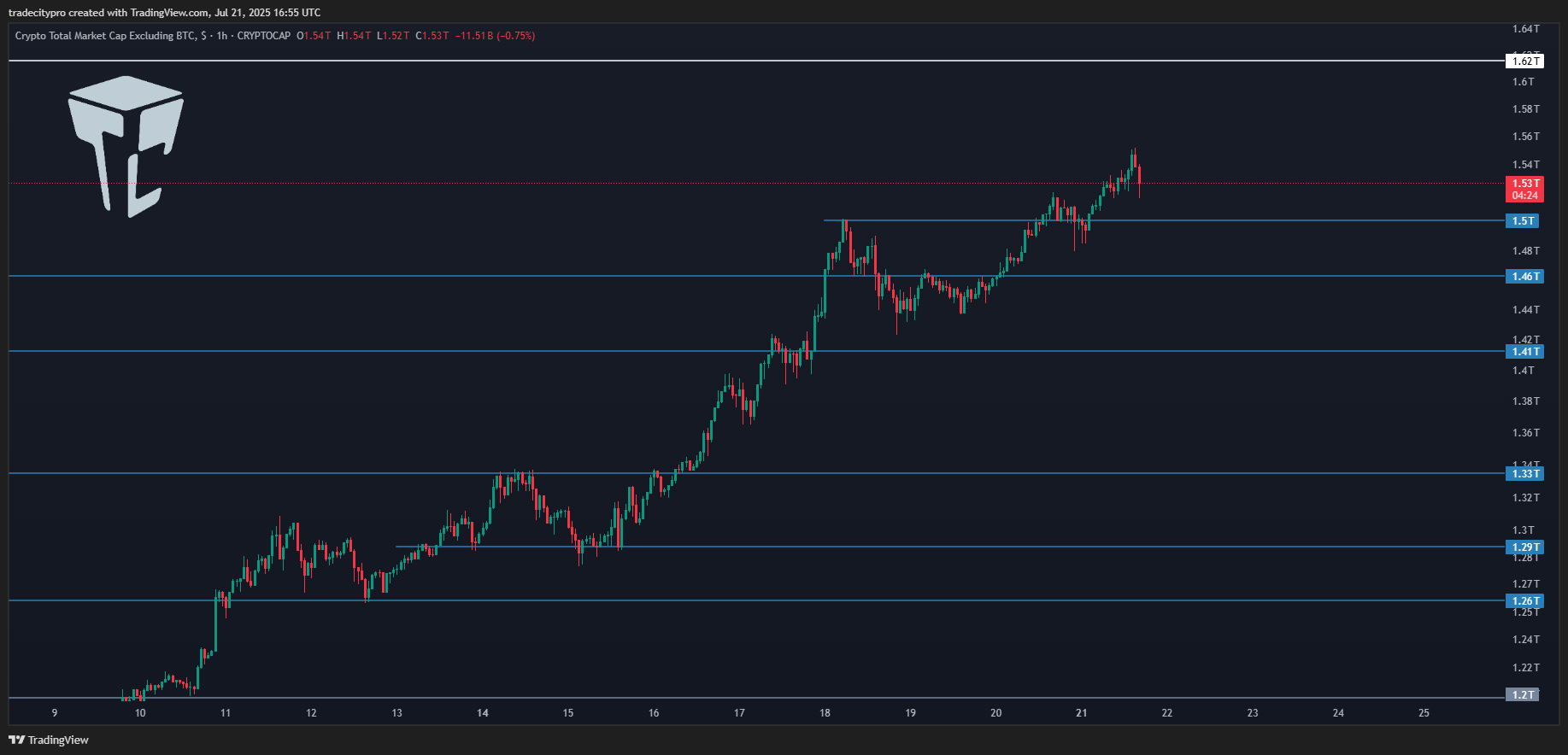Click date label 25 on time axis
Image resolution: width=1568 pixels, height=755 pixels.
[x=1424, y=712]
